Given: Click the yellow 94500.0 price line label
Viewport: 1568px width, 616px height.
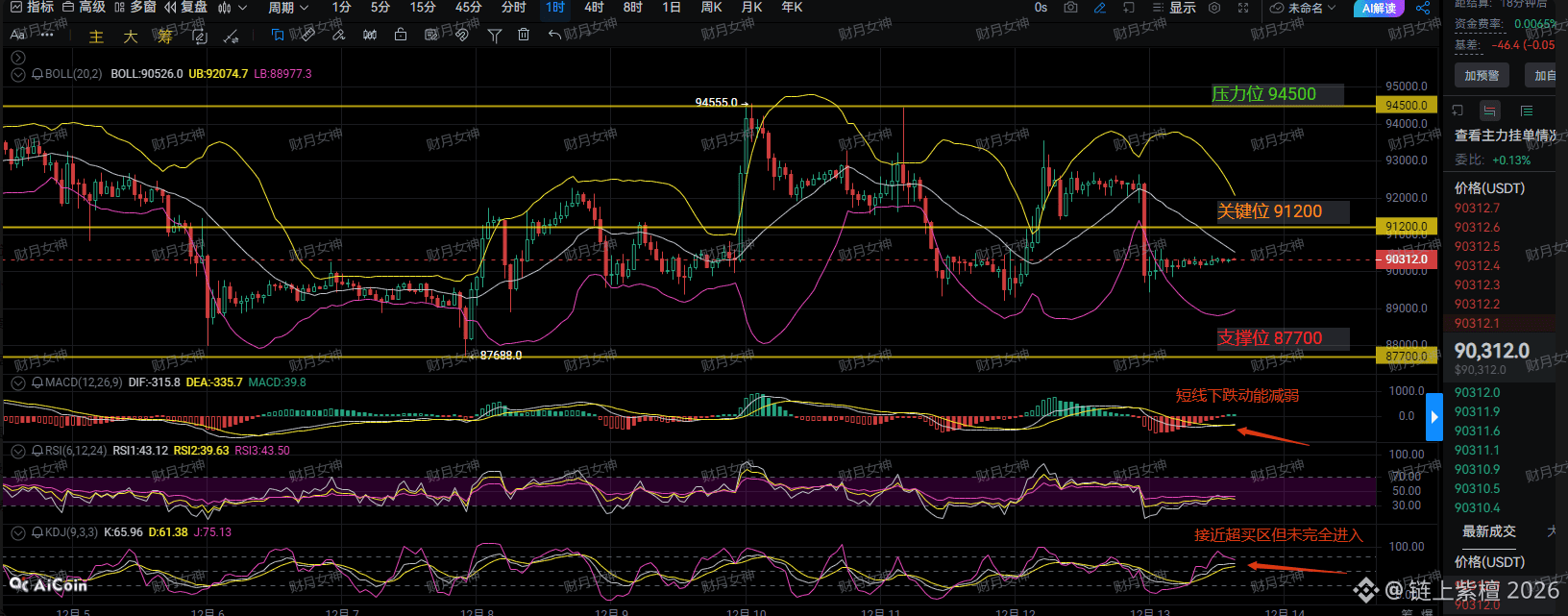Looking at the screenshot, I should 1406,106.
